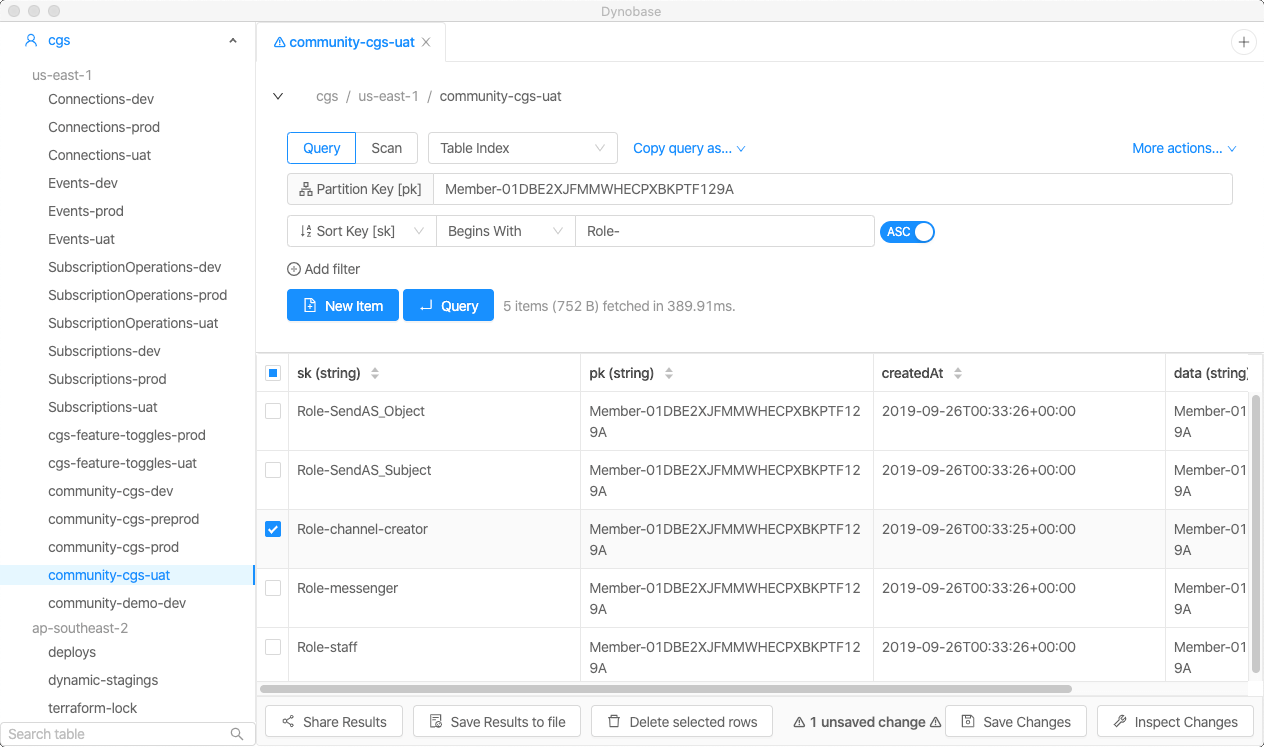Open community-cgs-preprod table

[124, 519]
